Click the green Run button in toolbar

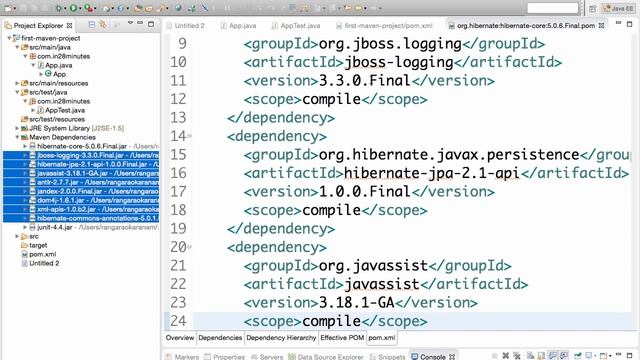click(x=73, y=8)
